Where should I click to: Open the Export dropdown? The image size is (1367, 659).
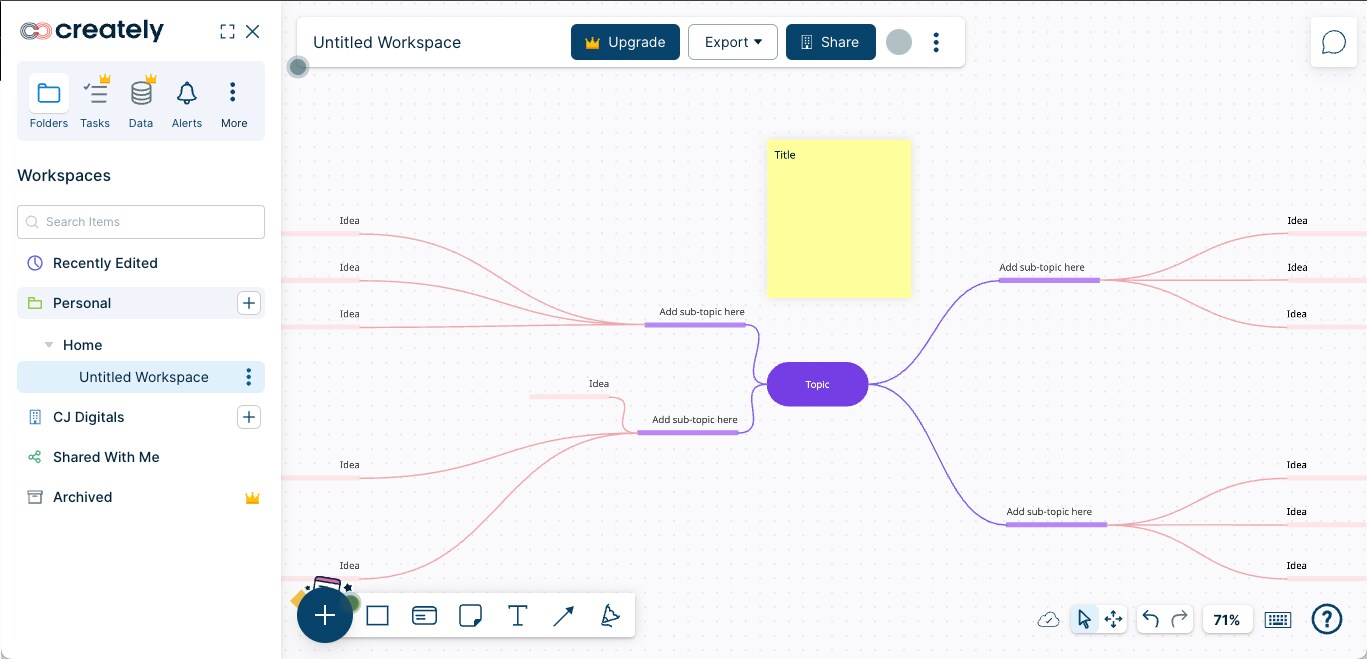click(733, 42)
